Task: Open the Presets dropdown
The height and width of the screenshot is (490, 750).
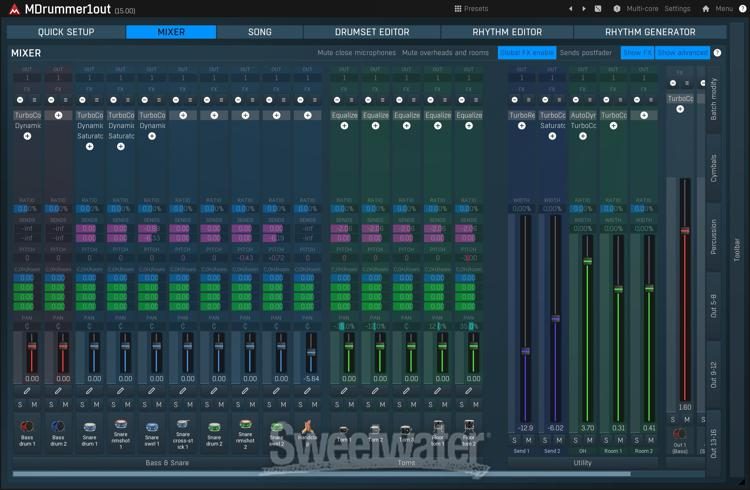Action: coord(471,8)
